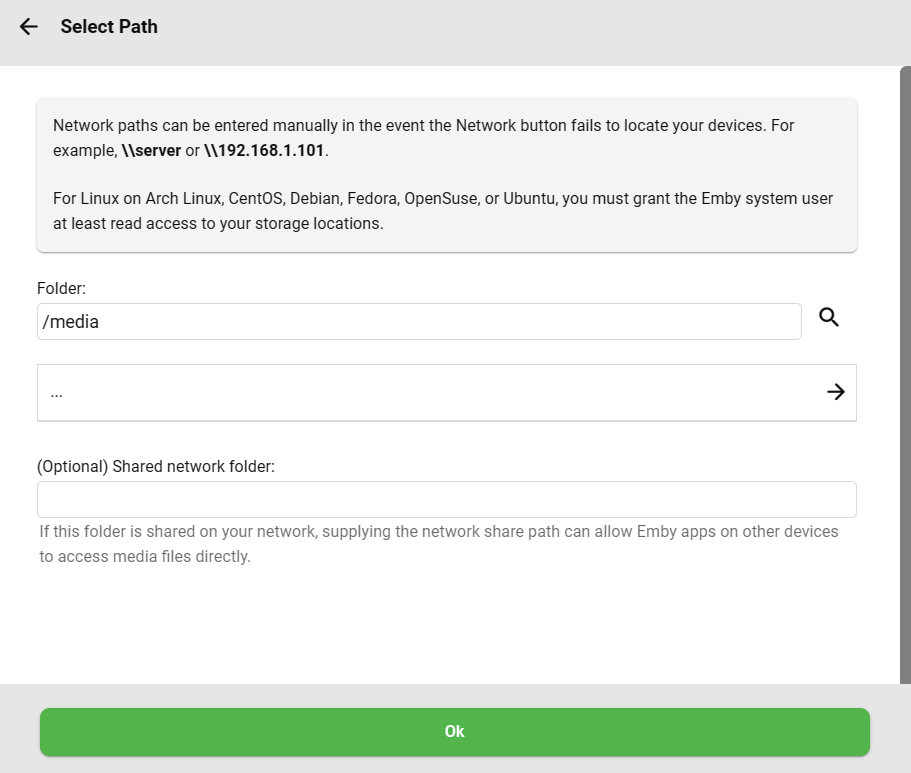Click into the Shared network folder input
Viewport: 911px width, 773px height.
pos(446,500)
